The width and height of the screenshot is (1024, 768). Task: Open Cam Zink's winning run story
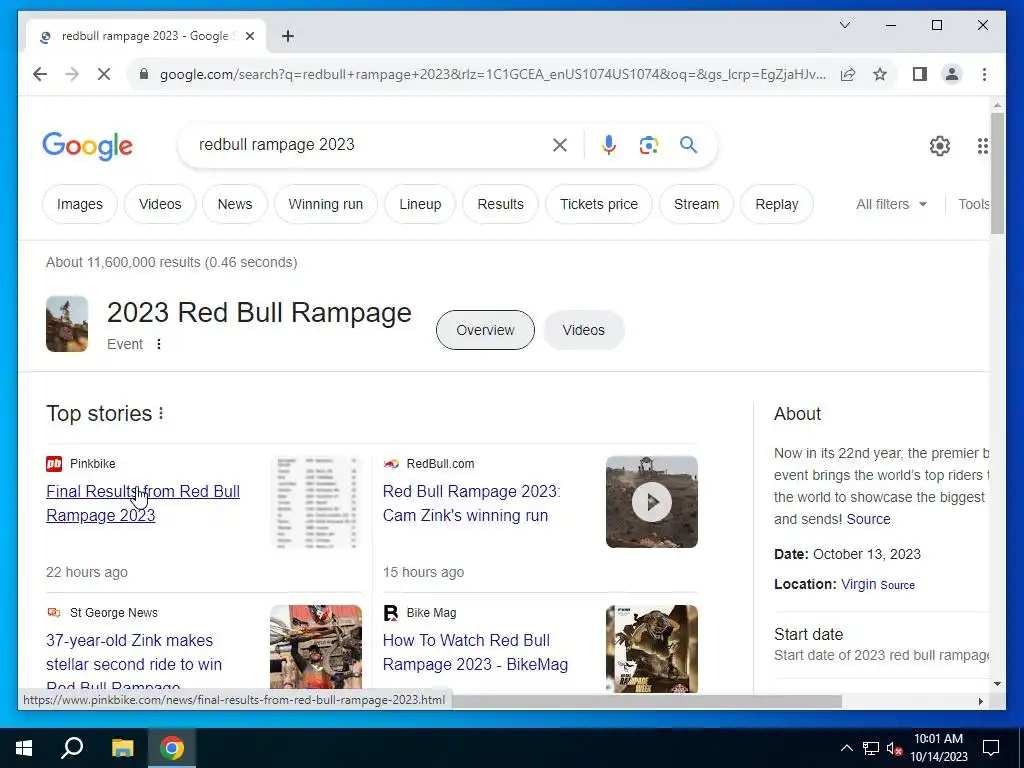pyautogui.click(x=472, y=504)
